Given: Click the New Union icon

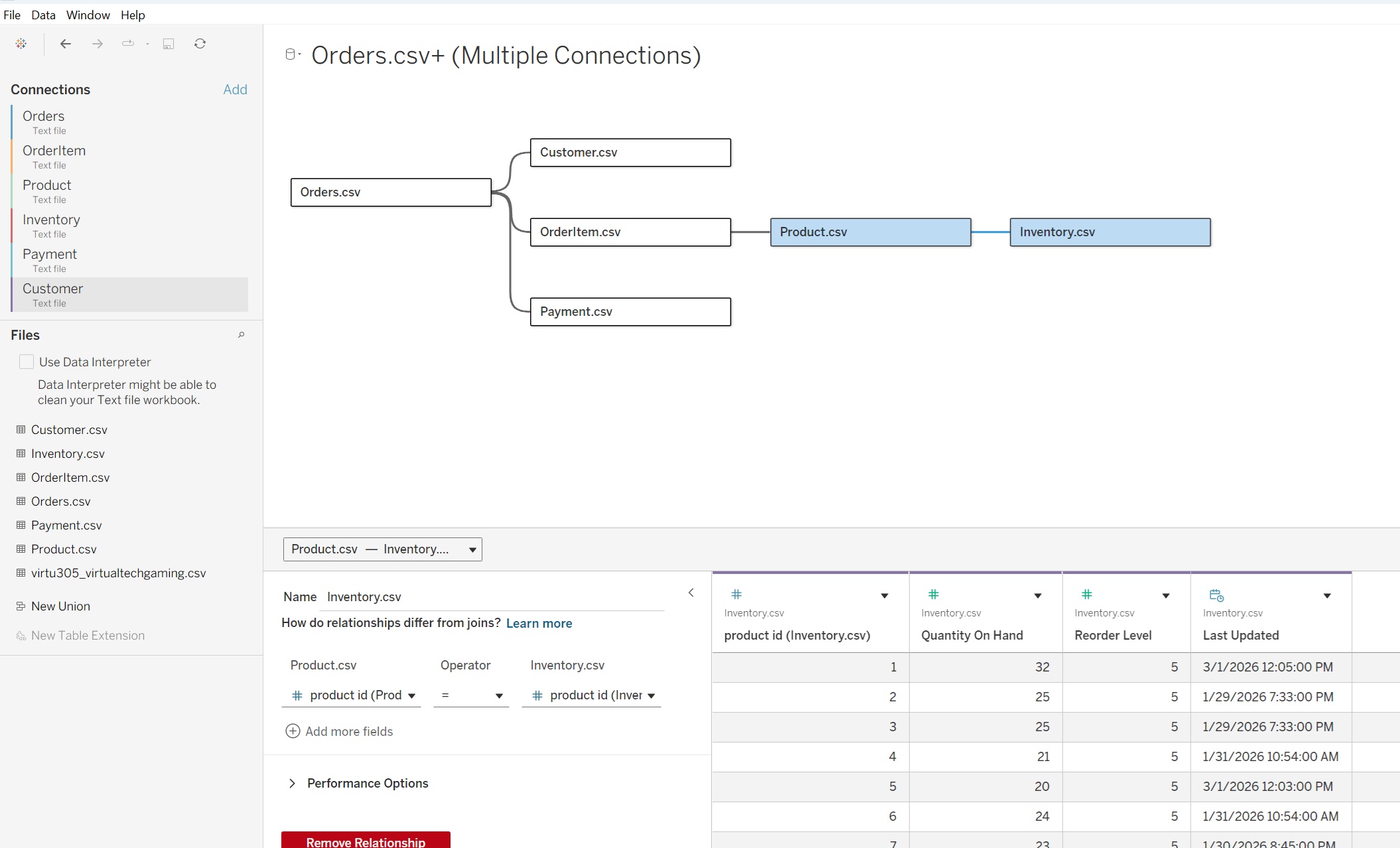Looking at the screenshot, I should point(20,606).
